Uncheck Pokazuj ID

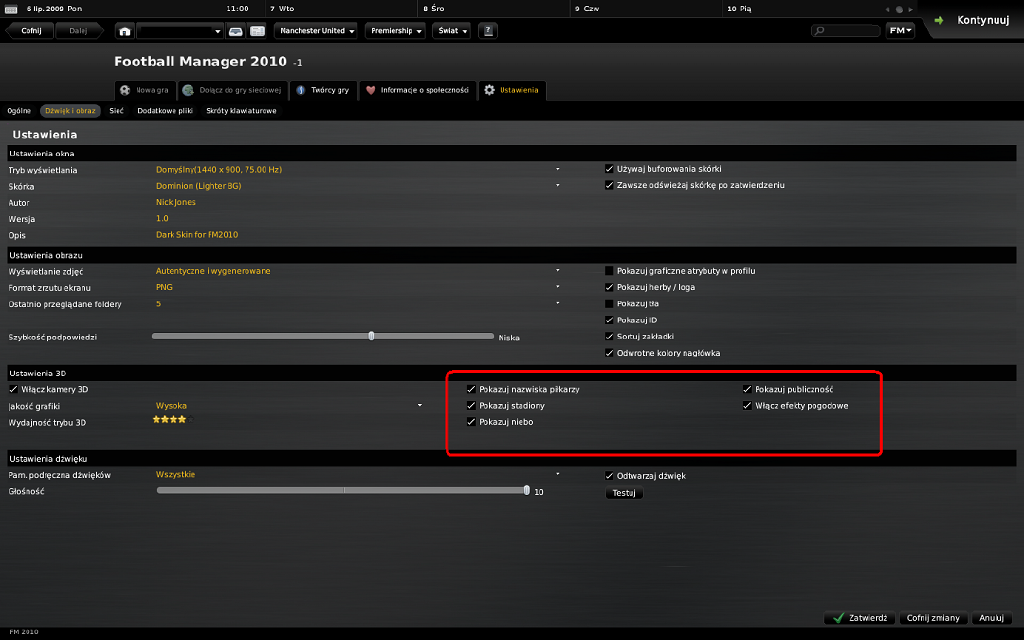609,320
